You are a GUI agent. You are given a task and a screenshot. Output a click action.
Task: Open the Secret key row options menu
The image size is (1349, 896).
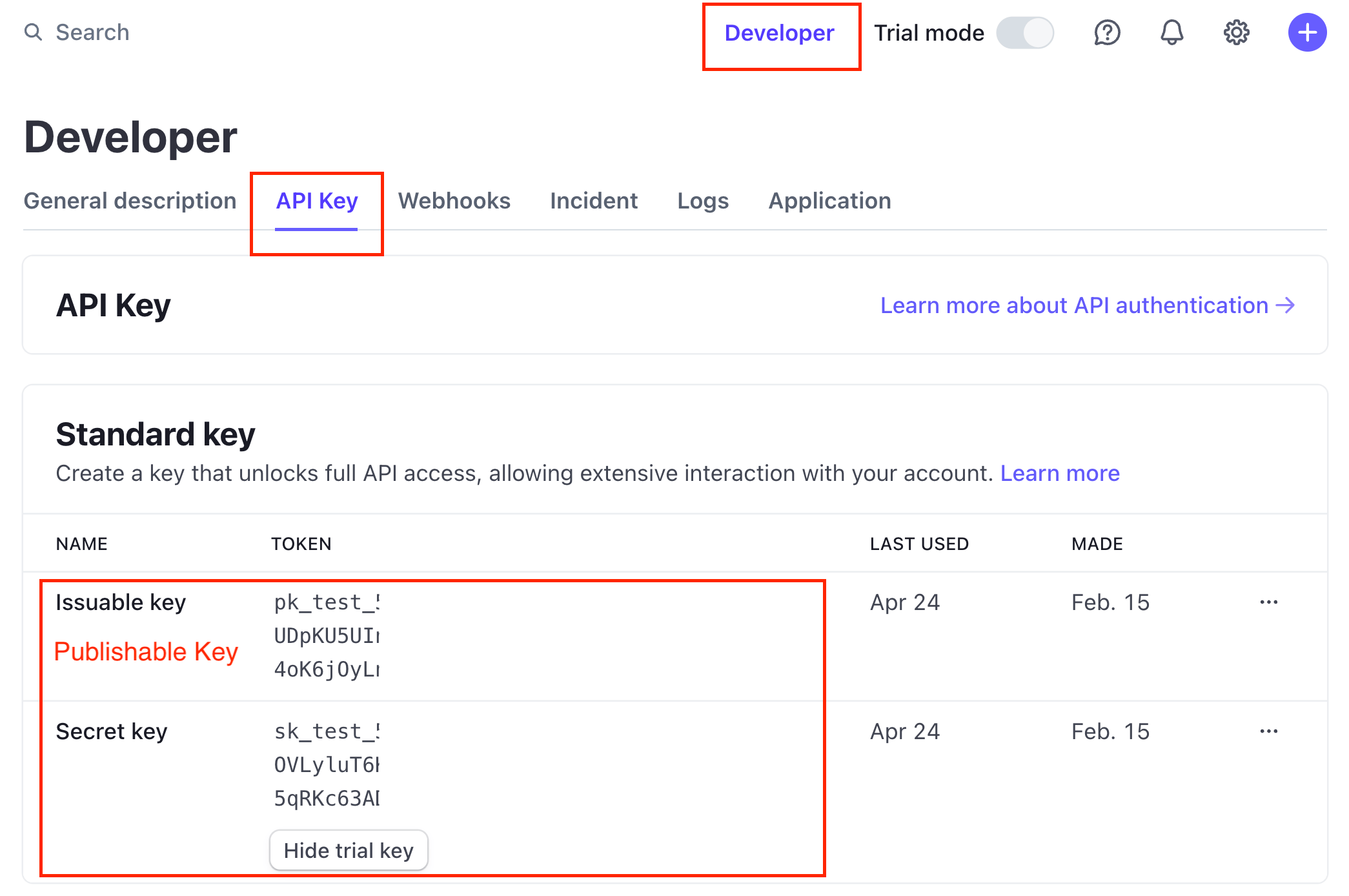point(1268,731)
